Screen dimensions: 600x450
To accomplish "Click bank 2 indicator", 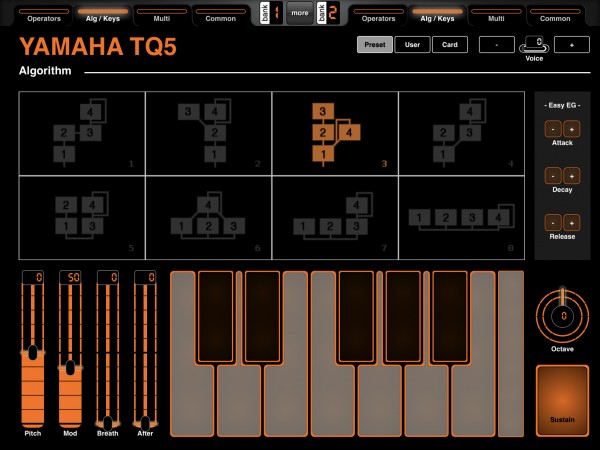I will click(x=328, y=13).
